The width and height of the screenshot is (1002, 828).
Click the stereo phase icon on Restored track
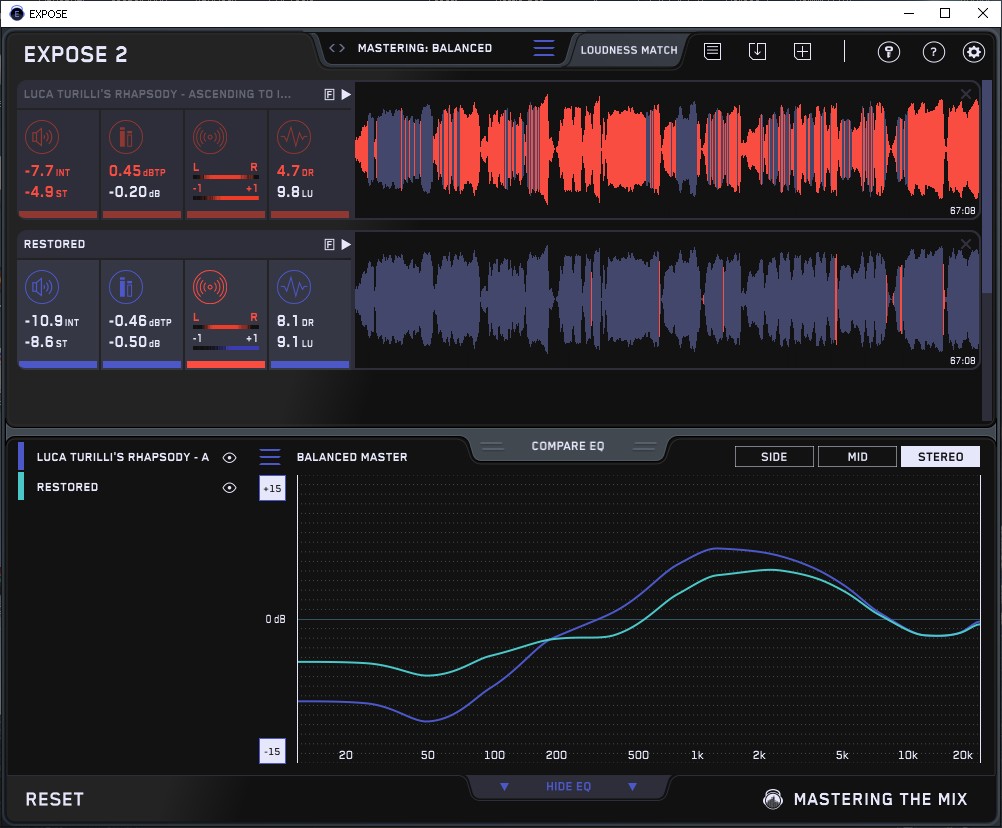pyautogui.click(x=210, y=287)
